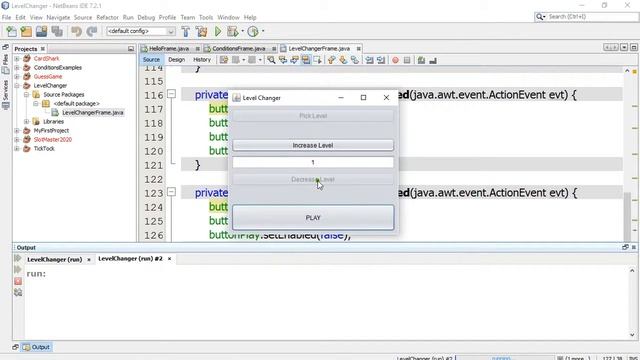Screen dimensions: 640x360
Task: Click the Open Project toolbar icon
Action: click(41, 31)
